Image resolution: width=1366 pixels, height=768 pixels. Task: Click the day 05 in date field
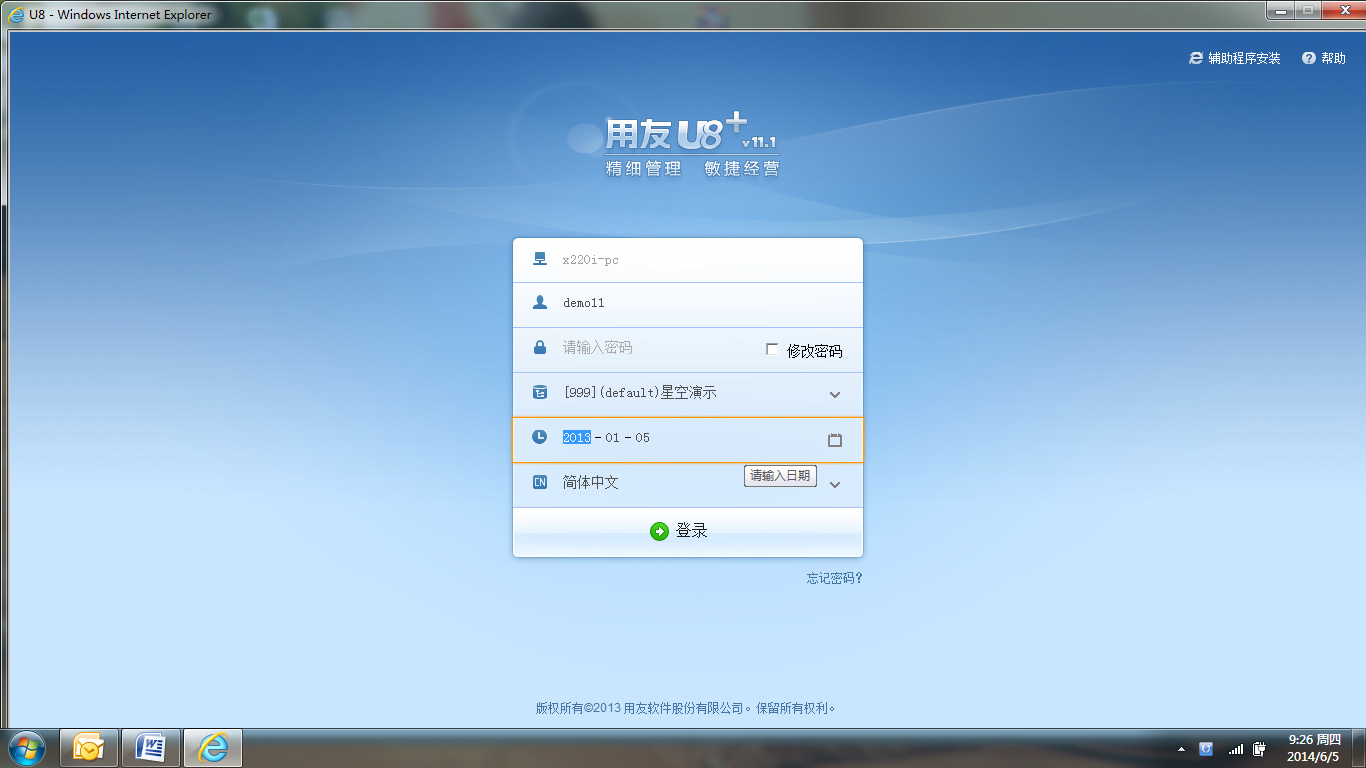pyautogui.click(x=642, y=438)
